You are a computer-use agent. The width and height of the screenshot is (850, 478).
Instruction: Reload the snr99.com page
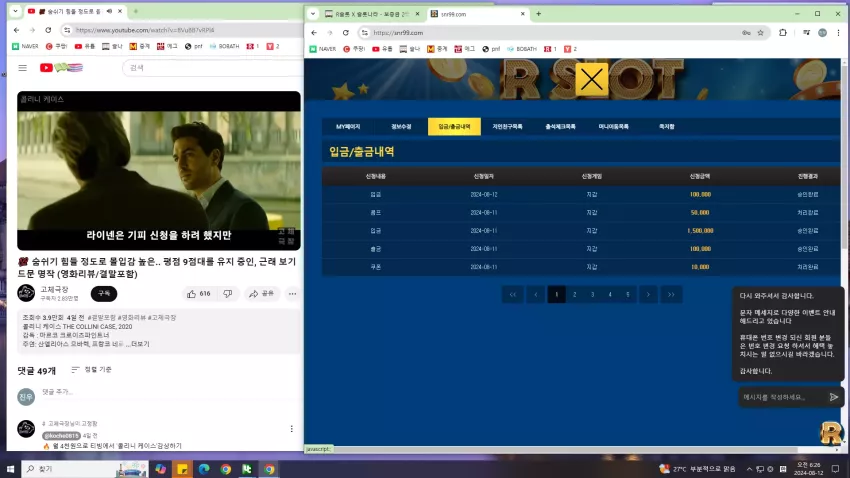tap(345, 33)
